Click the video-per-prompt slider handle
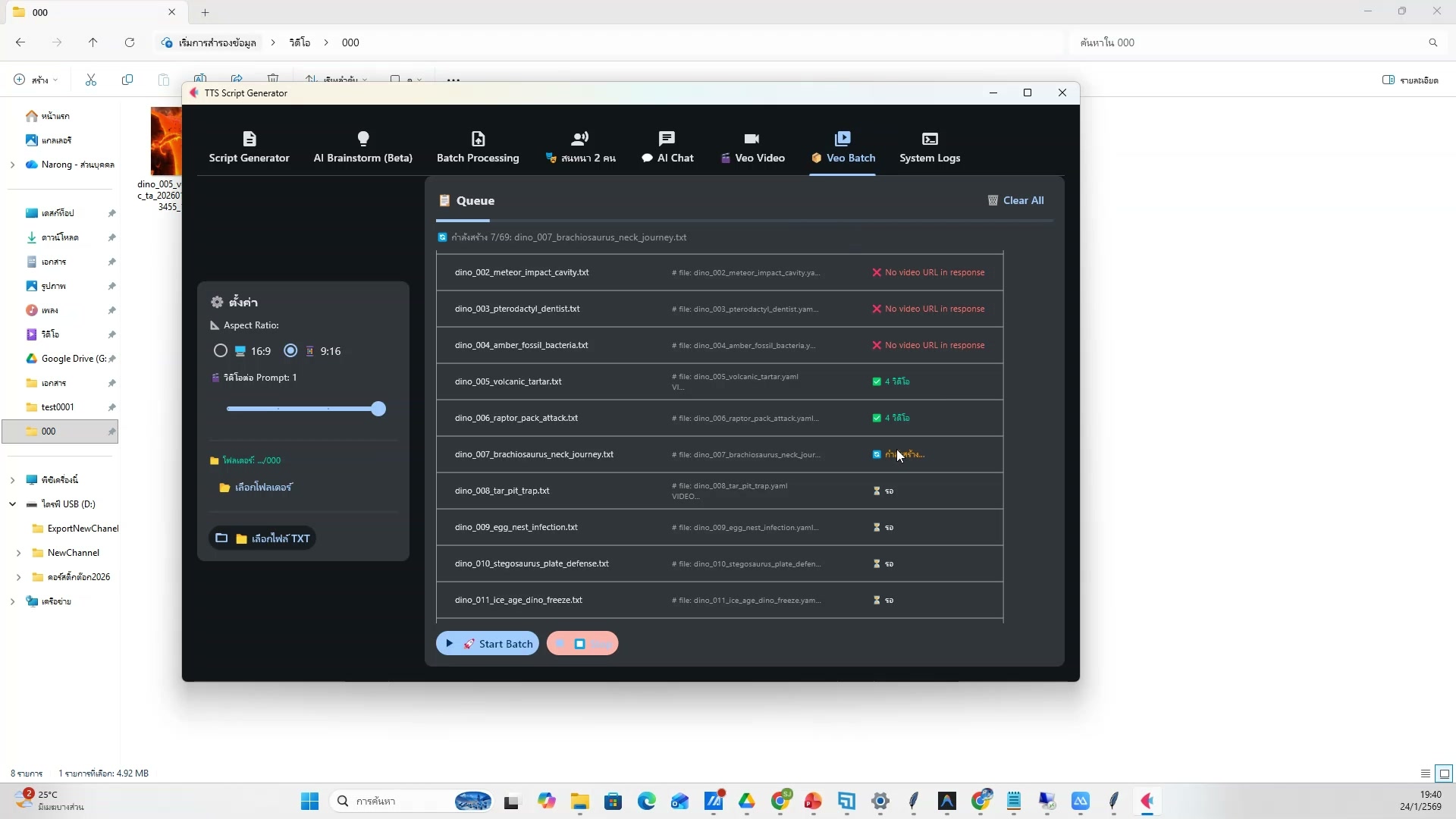This screenshot has width=1456, height=819. [x=378, y=409]
